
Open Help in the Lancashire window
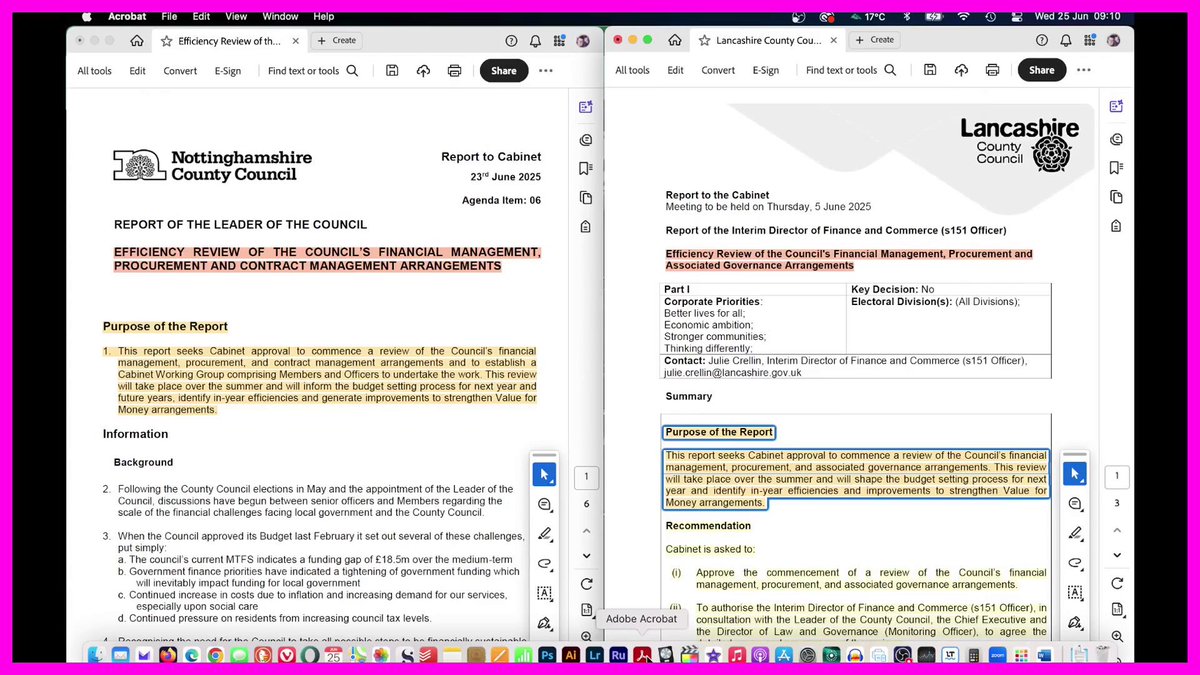[x=1042, y=40]
